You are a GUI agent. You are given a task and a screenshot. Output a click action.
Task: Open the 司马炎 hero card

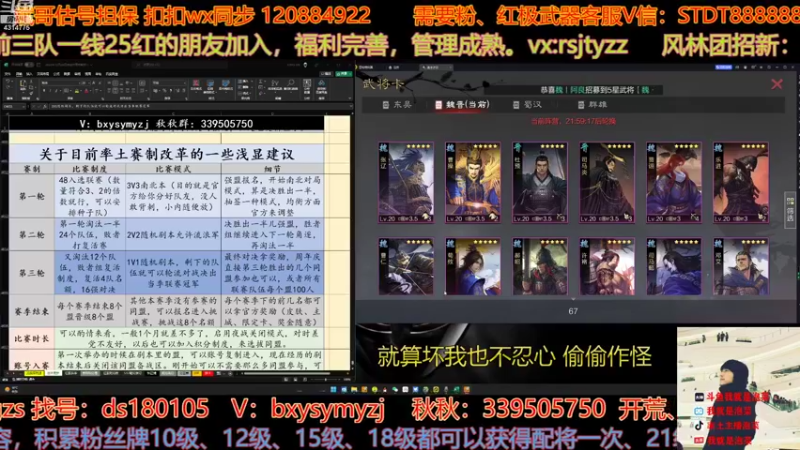tap(607, 182)
